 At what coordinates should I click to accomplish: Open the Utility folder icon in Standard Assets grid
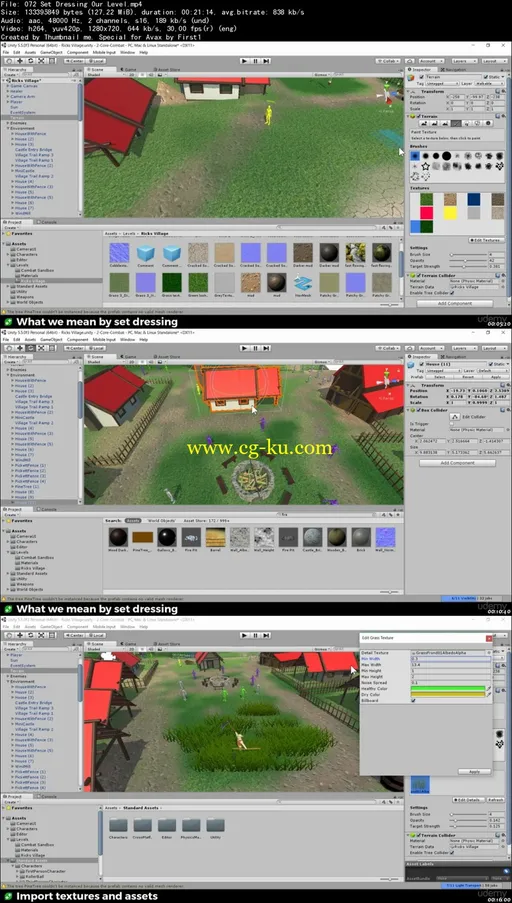(215, 825)
